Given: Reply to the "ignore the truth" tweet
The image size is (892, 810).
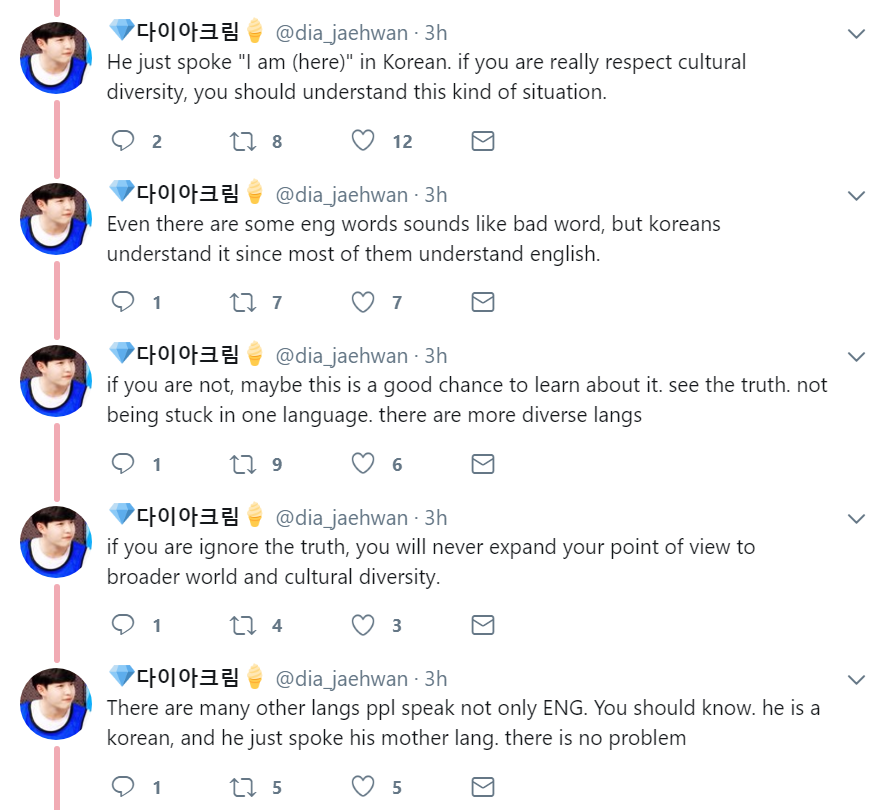Looking at the screenshot, I should coord(123,625).
